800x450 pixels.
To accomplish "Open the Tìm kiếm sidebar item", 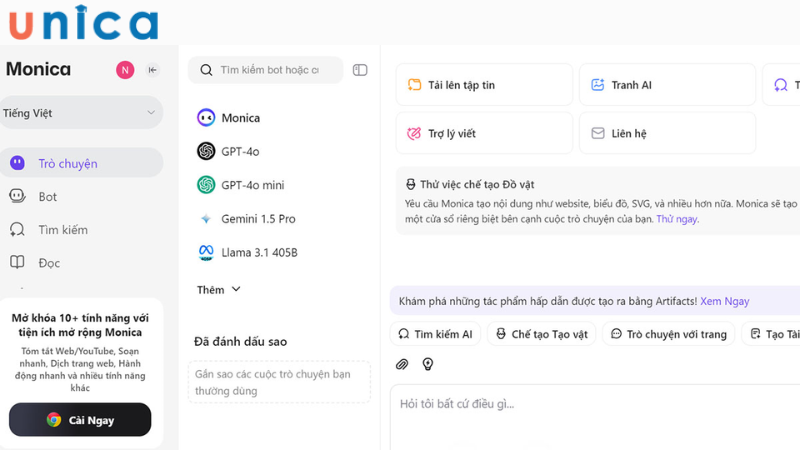I will point(62,230).
